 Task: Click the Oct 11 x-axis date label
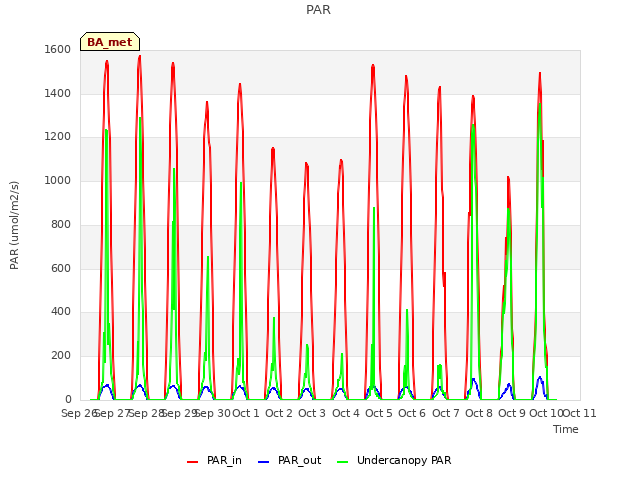(580, 413)
